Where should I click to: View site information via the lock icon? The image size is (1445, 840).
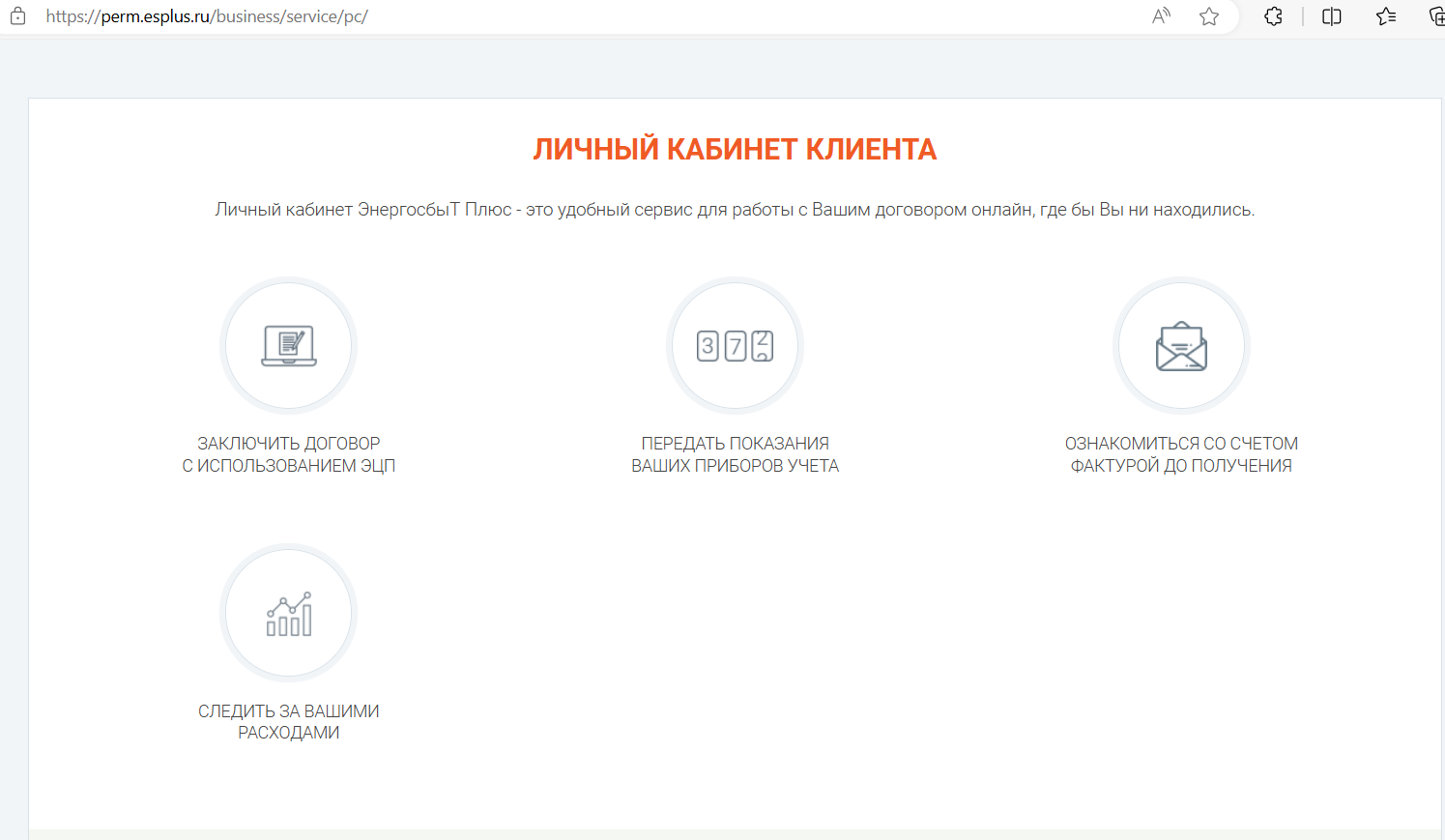pyautogui.click(x=17, y=16)
